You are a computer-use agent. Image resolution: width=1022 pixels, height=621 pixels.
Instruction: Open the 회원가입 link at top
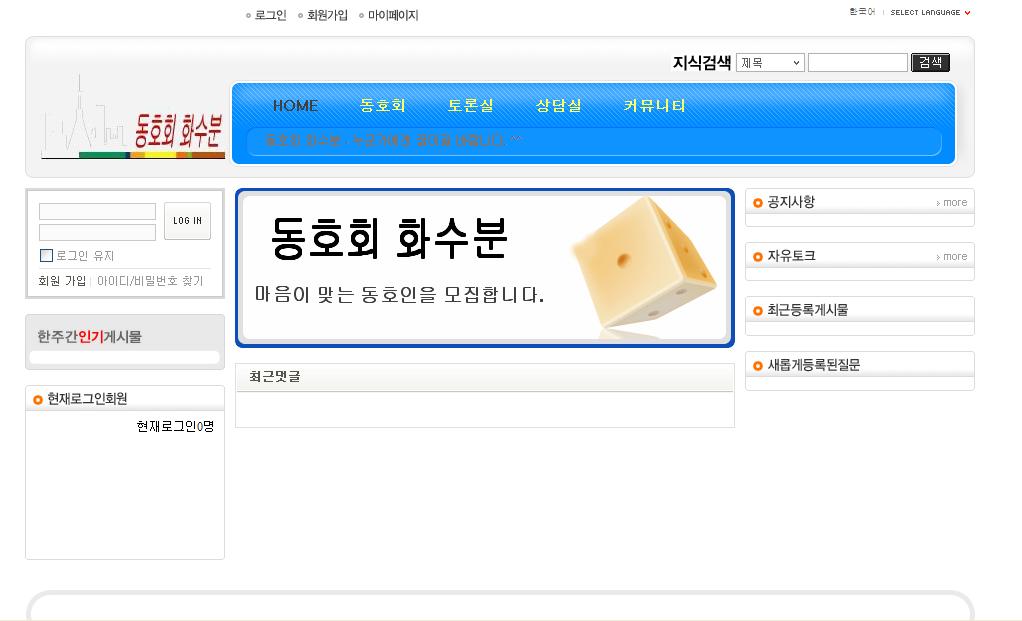point(327,15)
